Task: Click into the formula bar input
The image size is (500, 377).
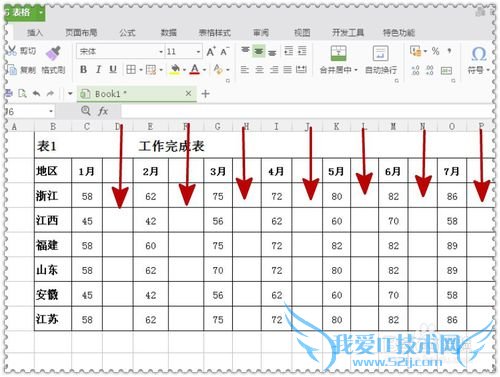Action: tap(307, 111)
